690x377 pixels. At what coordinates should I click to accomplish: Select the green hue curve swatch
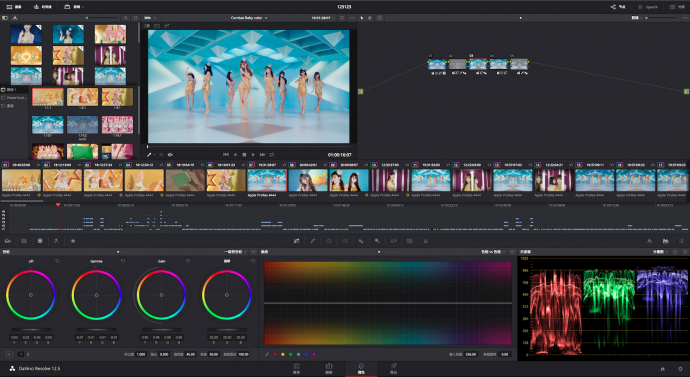pos(290,354)
